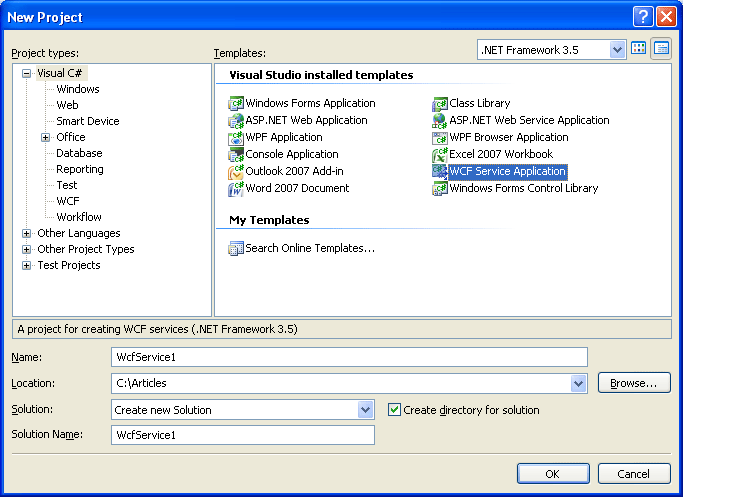Image resolution: width=756 pixels, height=497 pixels.
Task: Toggle Create directory for solution checkbox
Action: click(394, 410)
